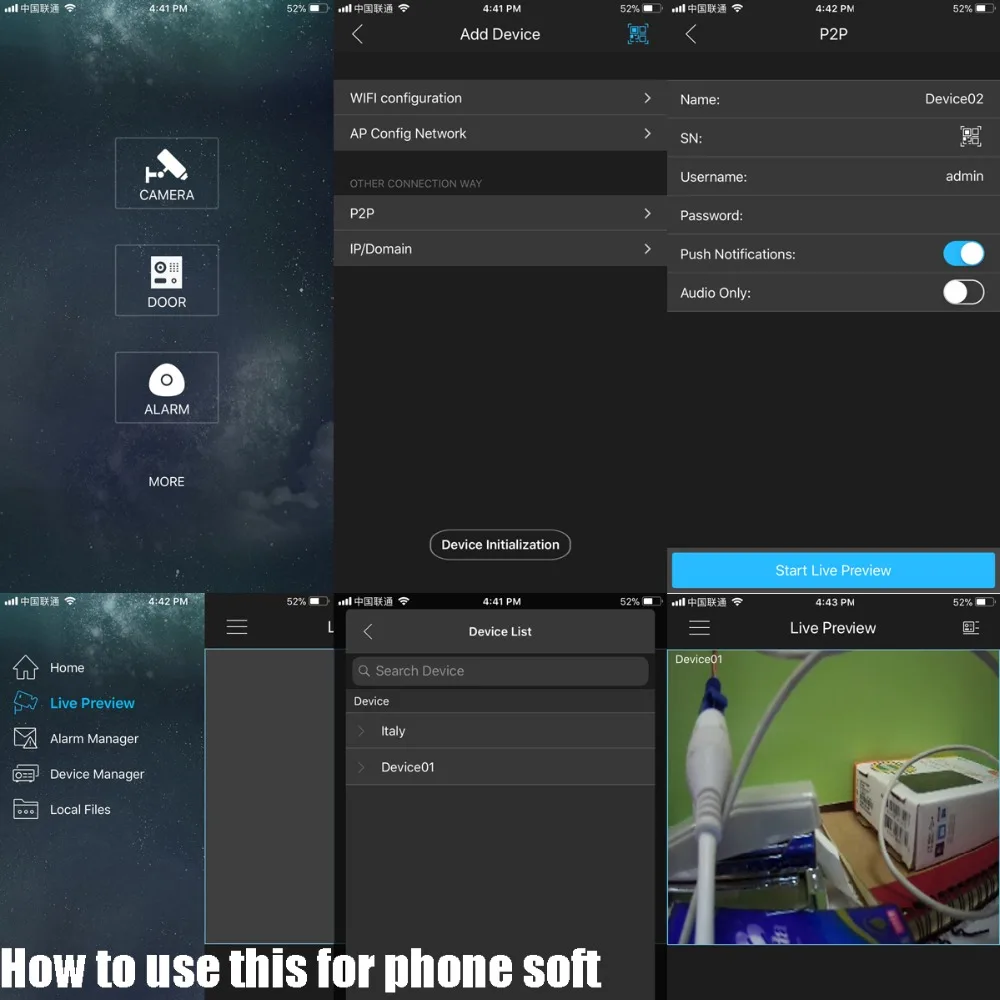
Task: Open Device Manager in side menu
Action: [x=97, y=774]
